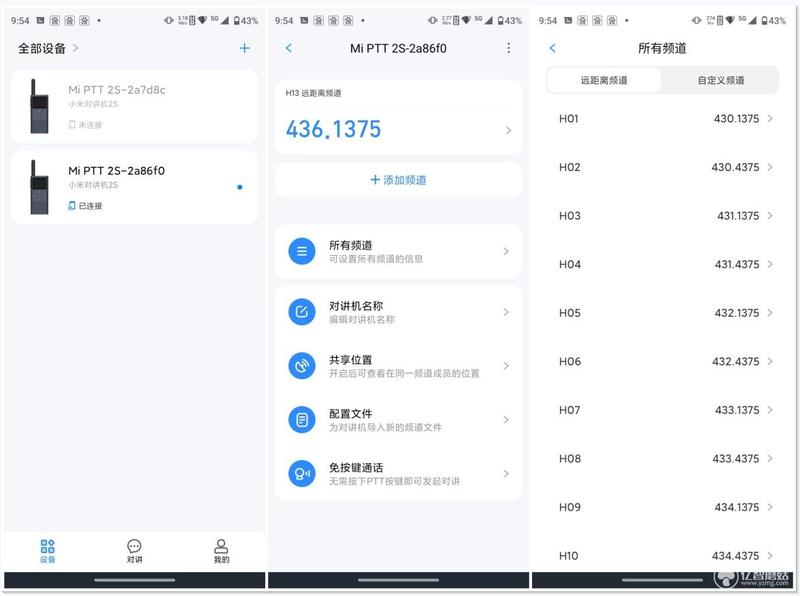
Task: Open the three-dot more options menu
Action: (x=508, y=48)
